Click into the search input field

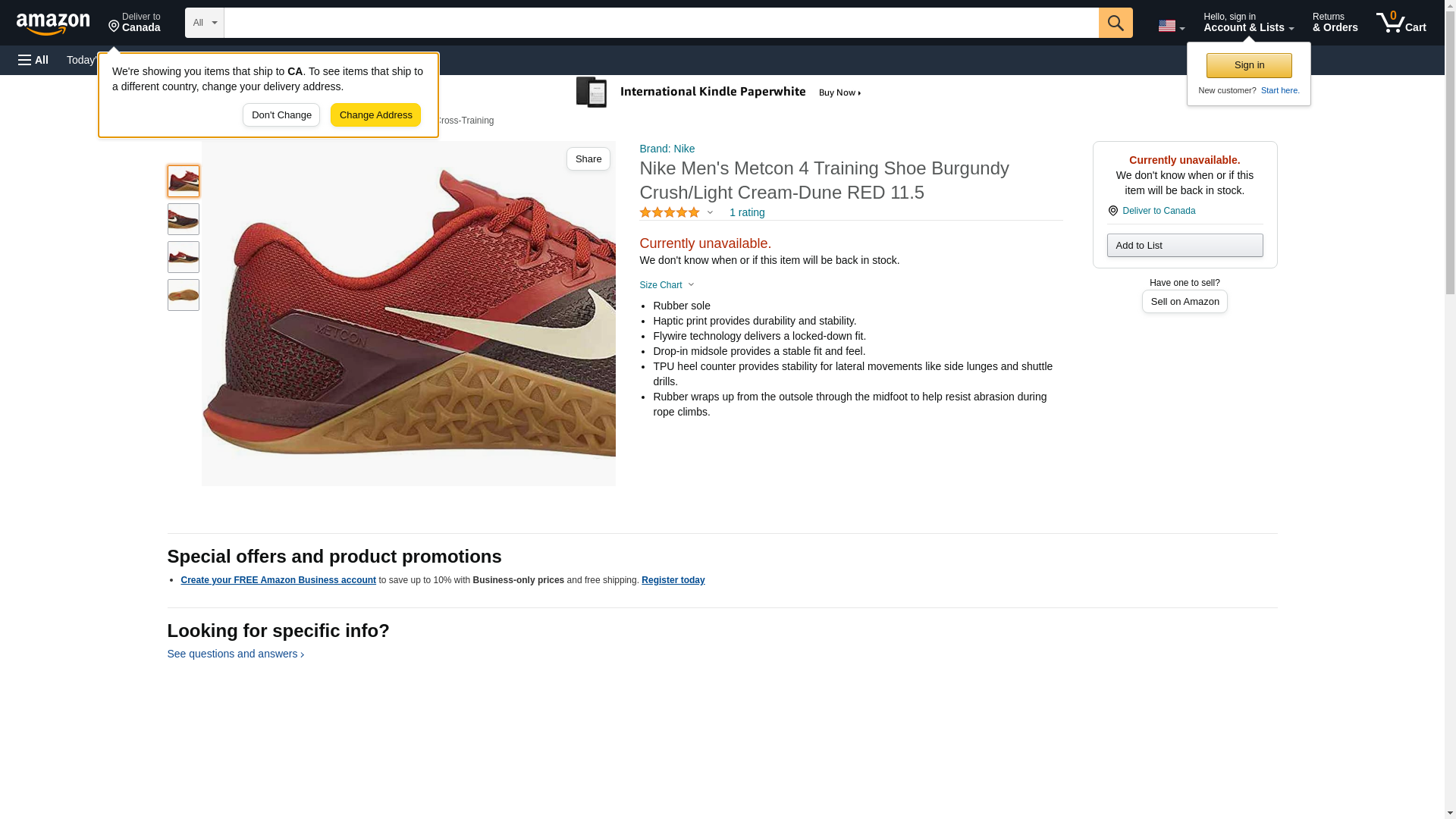[661, 23]
